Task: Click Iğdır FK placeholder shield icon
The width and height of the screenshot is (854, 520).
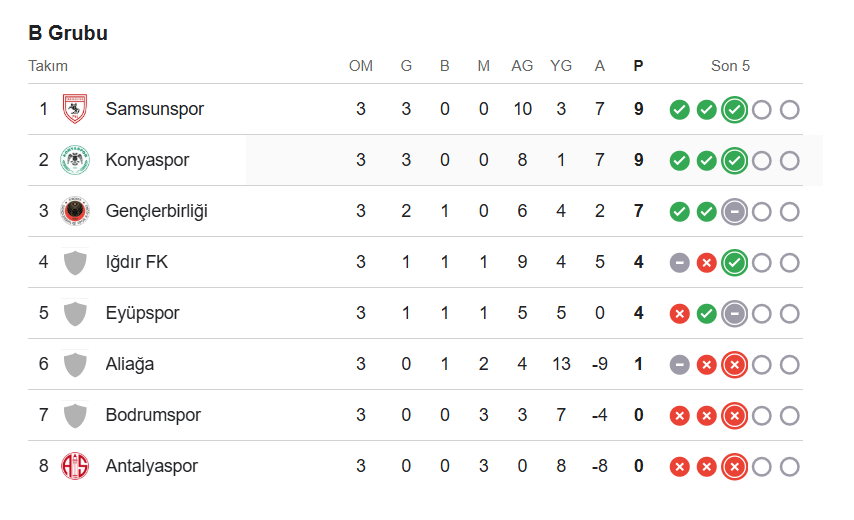Action: tap(75, 262)
